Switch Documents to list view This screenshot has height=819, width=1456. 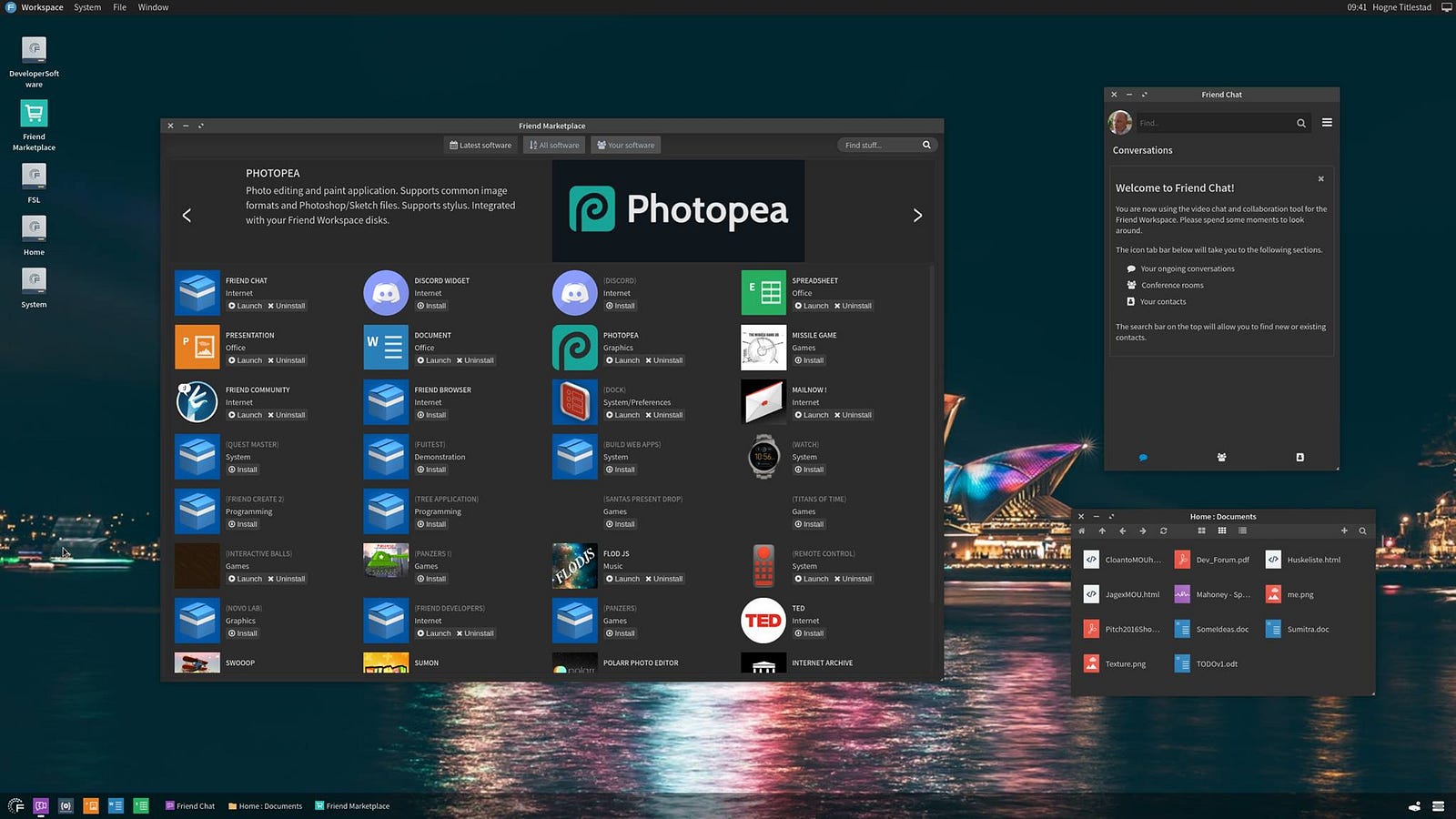(1242, 531)
